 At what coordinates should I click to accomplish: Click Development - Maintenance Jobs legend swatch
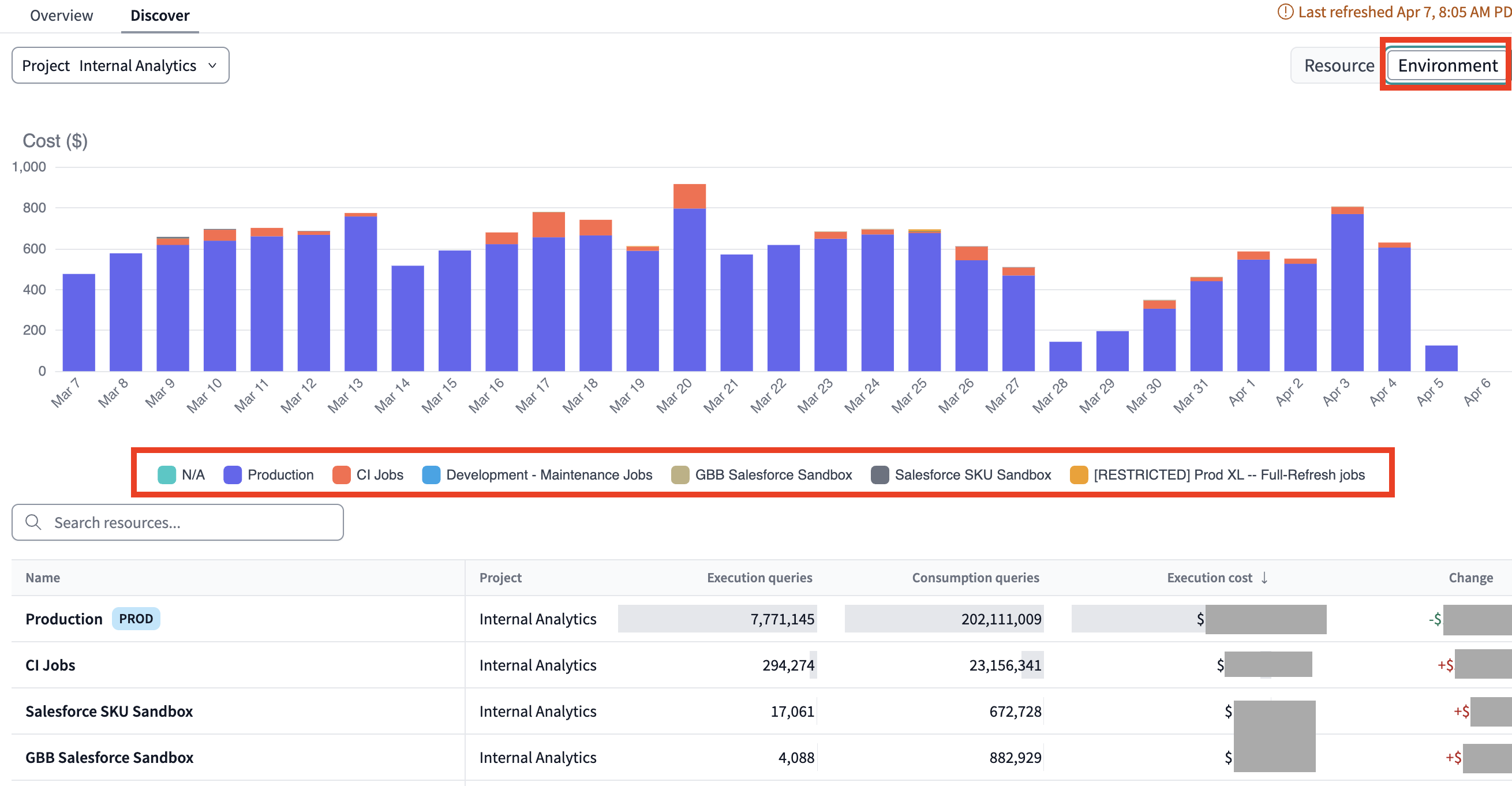(431, 475)
